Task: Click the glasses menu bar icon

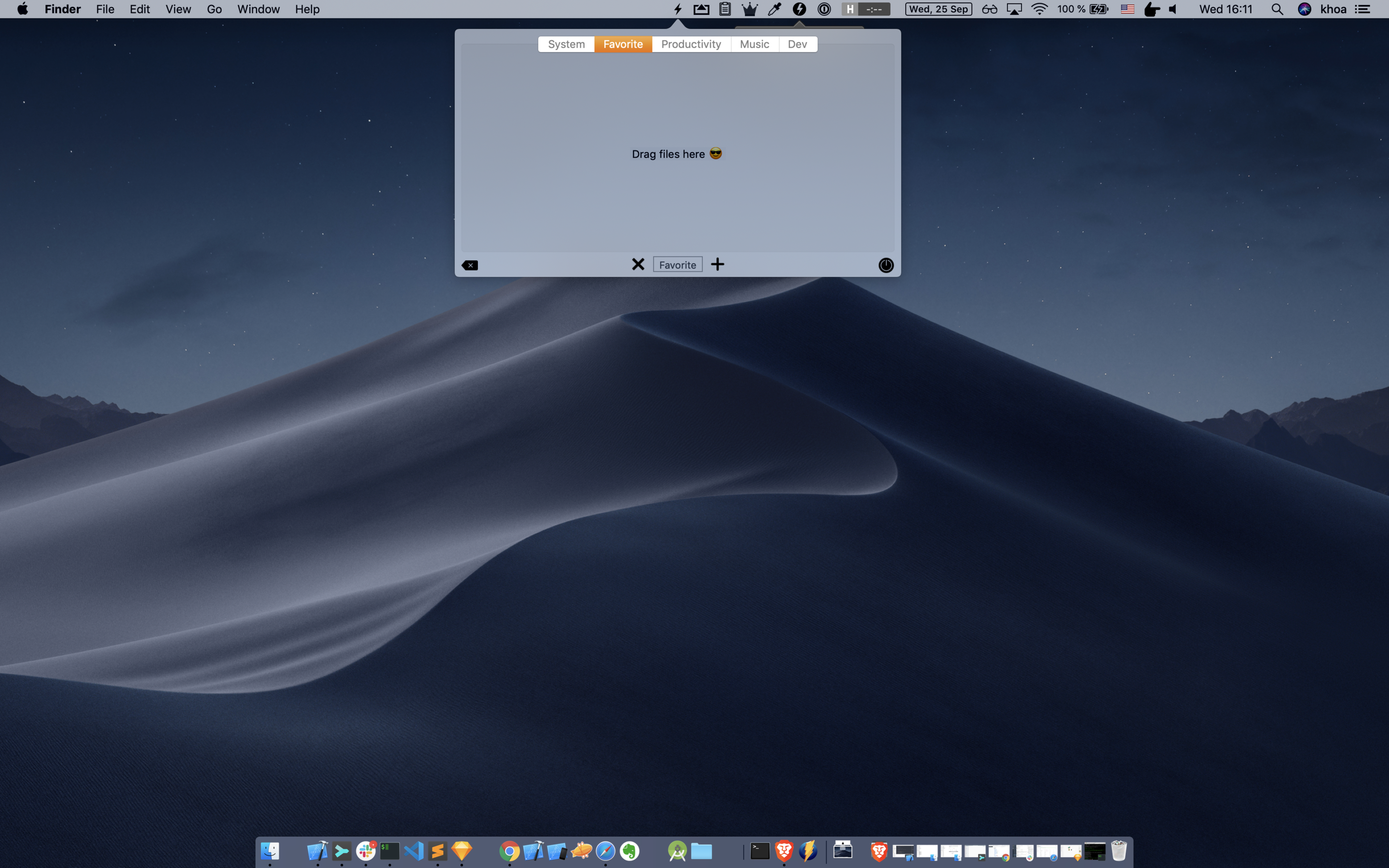Action: click(x=989, y=9)
